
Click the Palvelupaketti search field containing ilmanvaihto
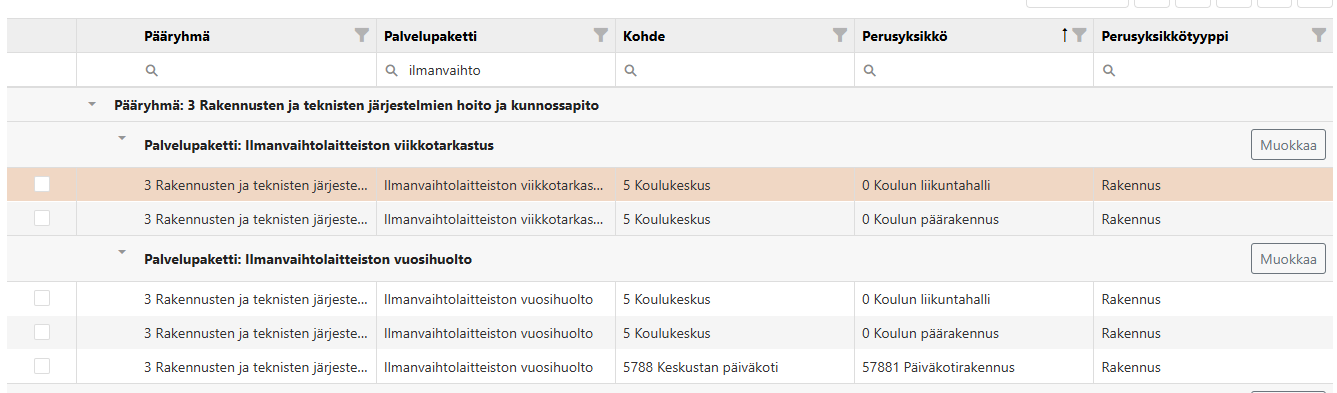pyautogui.click(x=495, y=71)
